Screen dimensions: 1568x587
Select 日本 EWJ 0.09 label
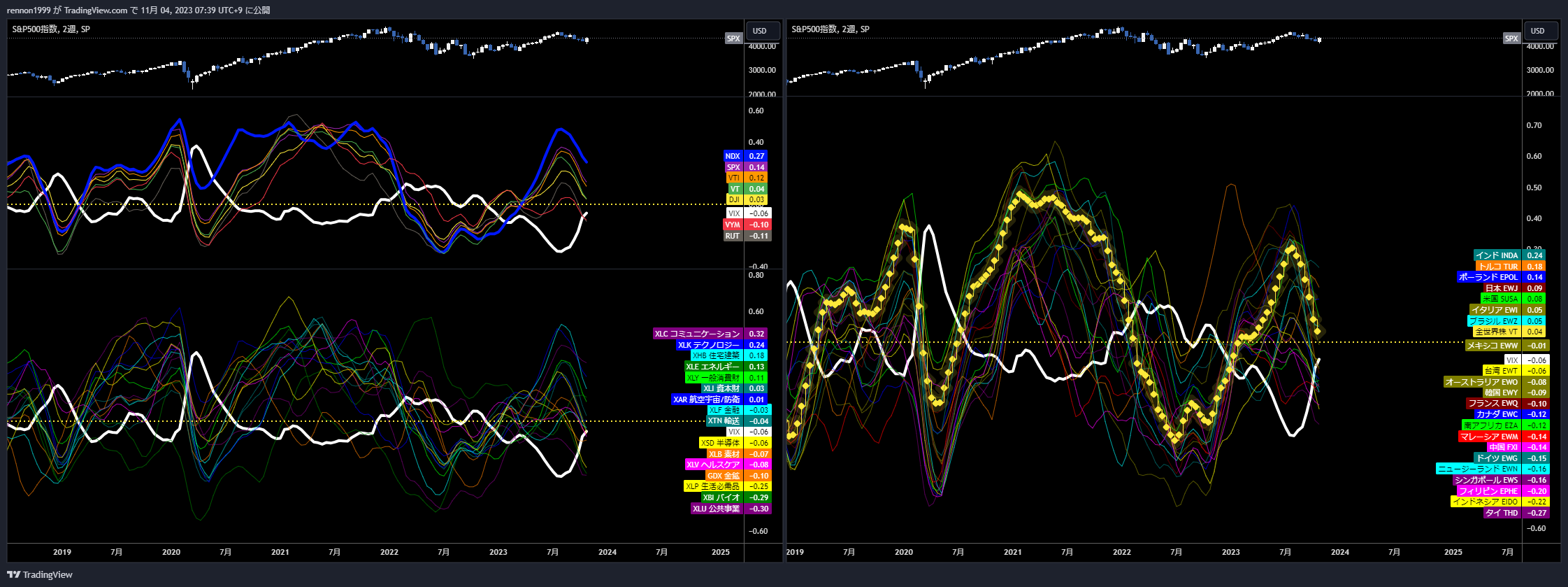click(1514, 288)
